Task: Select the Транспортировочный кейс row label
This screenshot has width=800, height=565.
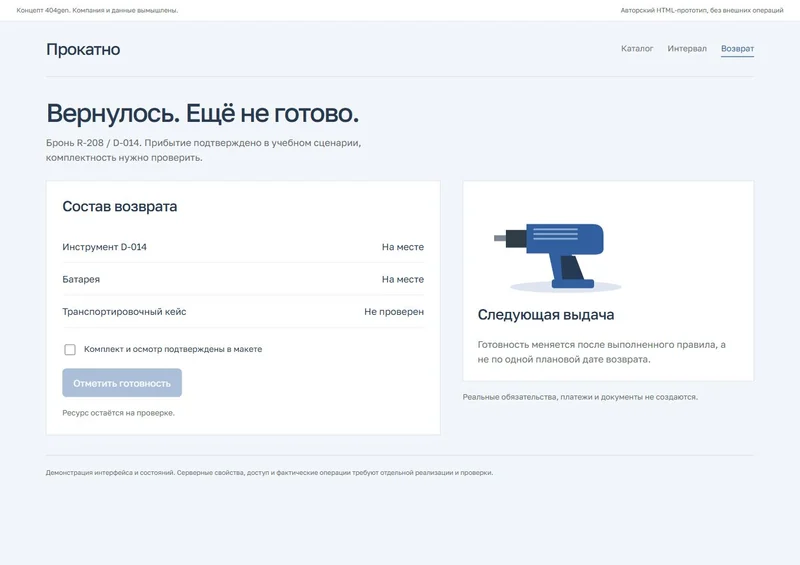Action: coord(124,312)
